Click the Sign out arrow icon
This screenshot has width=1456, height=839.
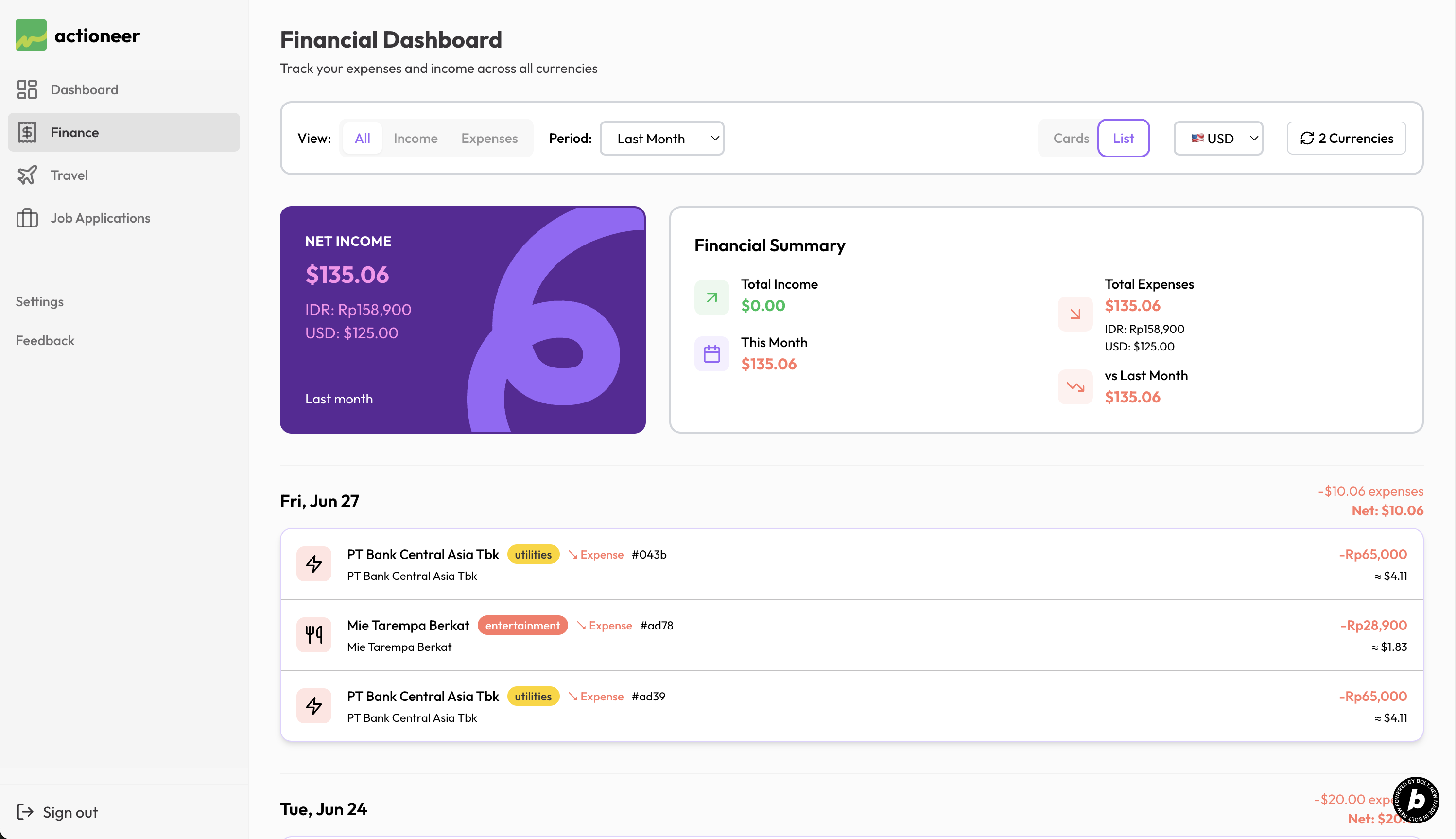25,812
